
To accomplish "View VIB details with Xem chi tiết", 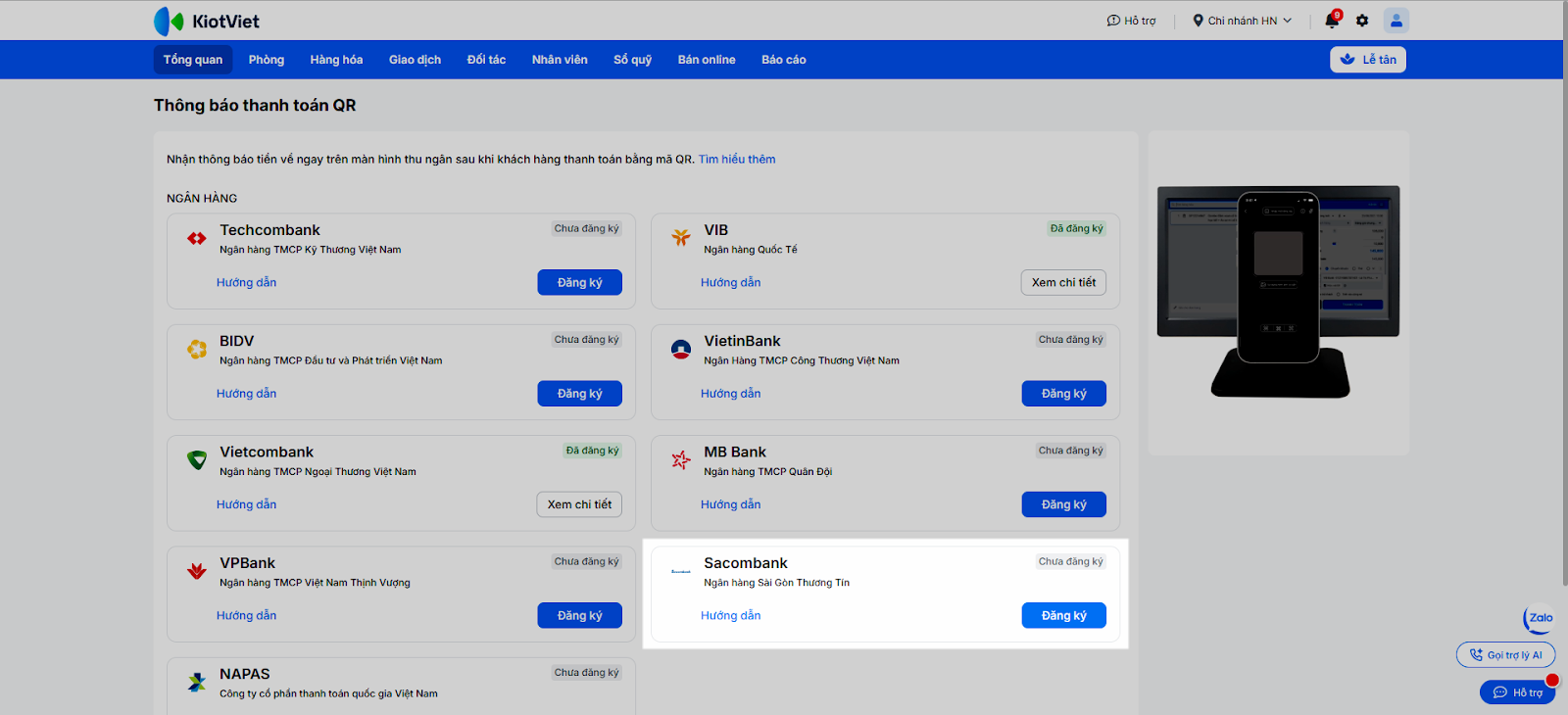I will pos(1063,282).
